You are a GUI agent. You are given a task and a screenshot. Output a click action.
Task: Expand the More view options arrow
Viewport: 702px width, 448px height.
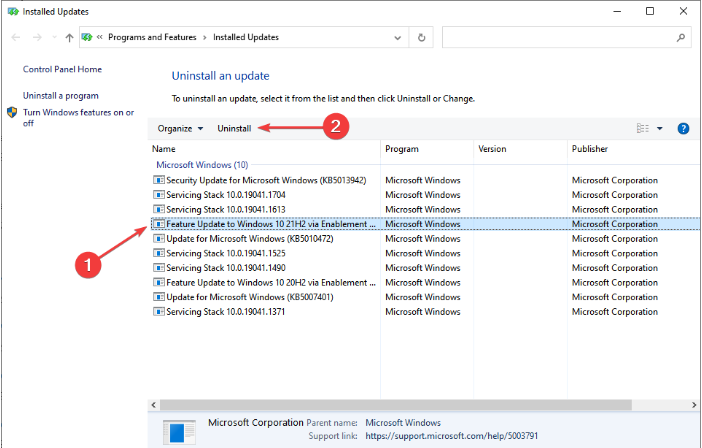coord(659,128)
